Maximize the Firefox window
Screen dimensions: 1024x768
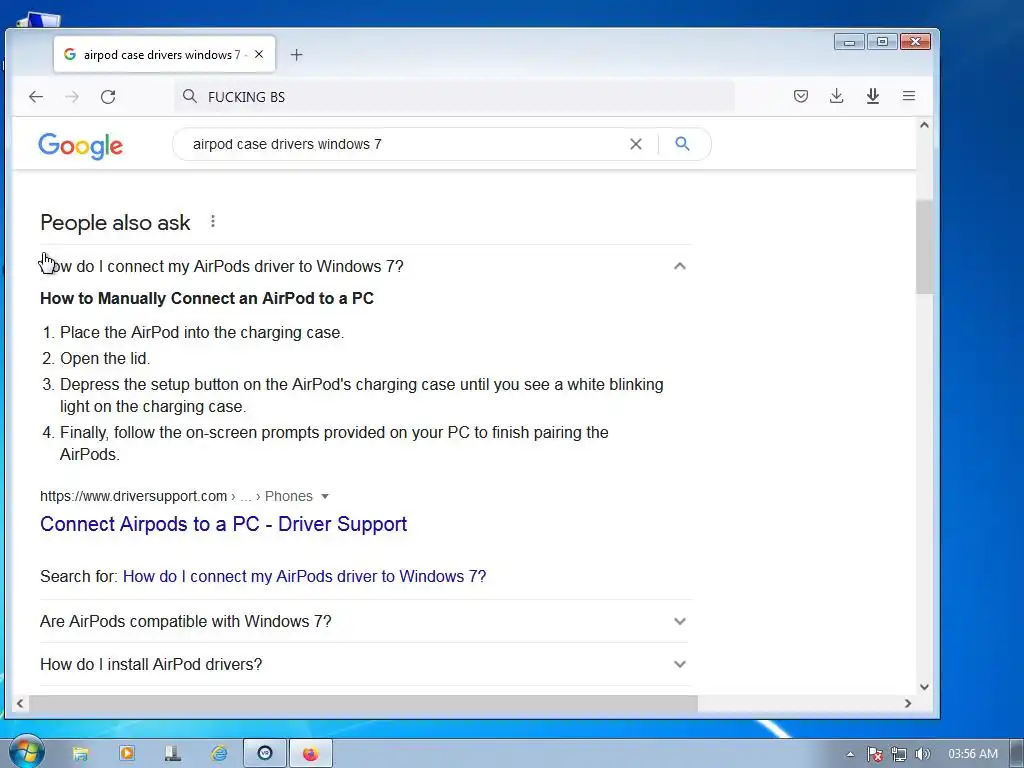(x=882, y=42)
